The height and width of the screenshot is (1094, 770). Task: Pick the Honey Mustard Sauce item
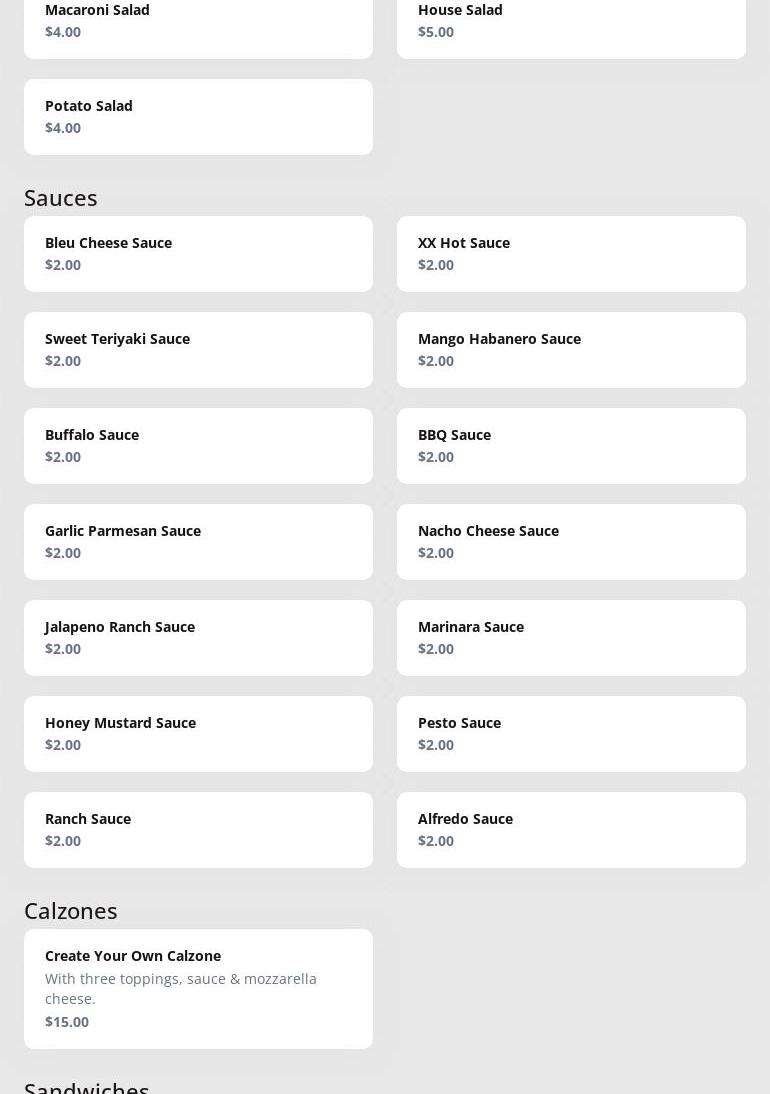point(198,734)
